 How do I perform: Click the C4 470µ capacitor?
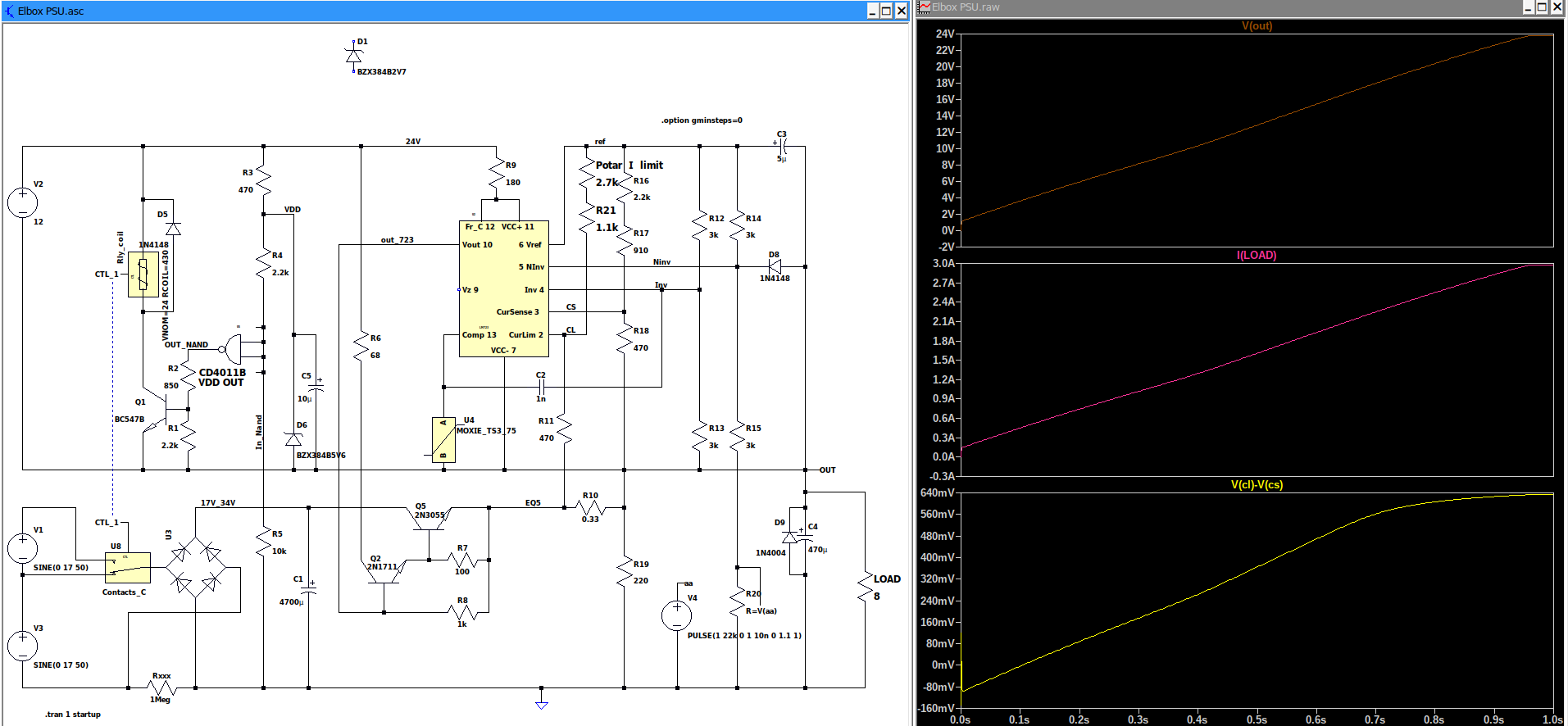click(806, 538)
